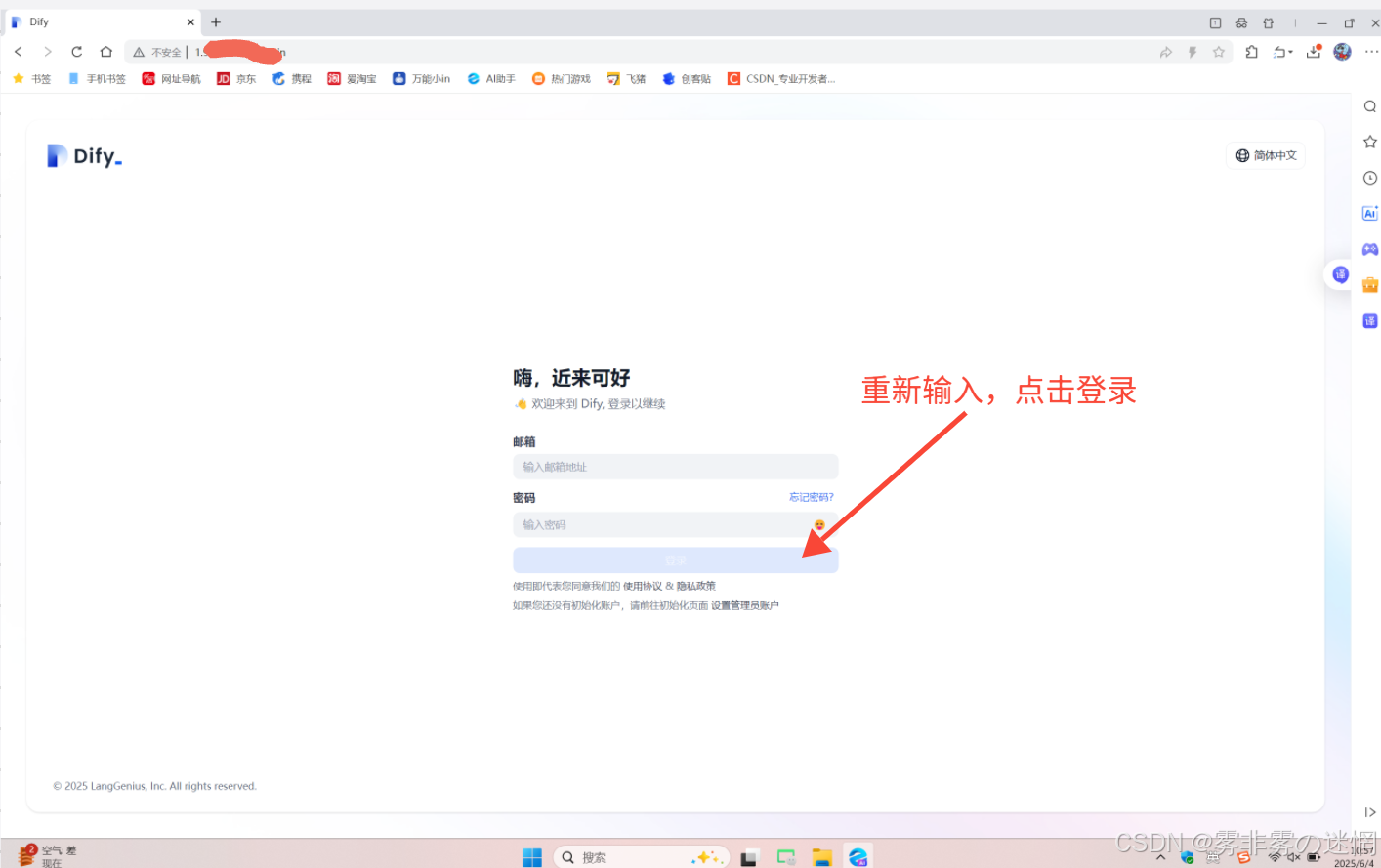Open the 空气 weather widget on taskbar
This screenshot has height=868, width=1381.
46,855
